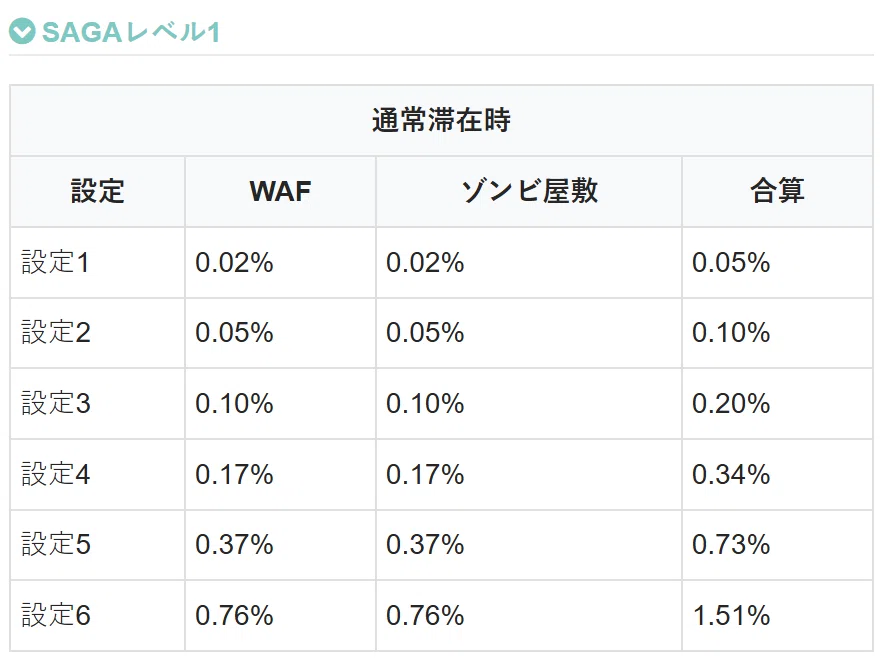Screen dimensions: 883x658
Task: Select the 設定6 row label
Action: pos(56,615)
